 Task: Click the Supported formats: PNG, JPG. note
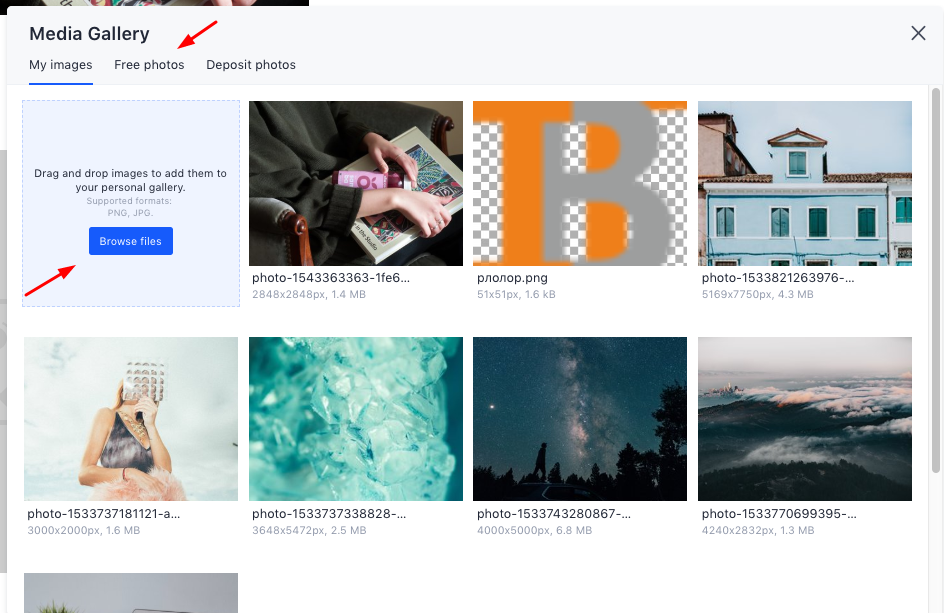point(129,207)
